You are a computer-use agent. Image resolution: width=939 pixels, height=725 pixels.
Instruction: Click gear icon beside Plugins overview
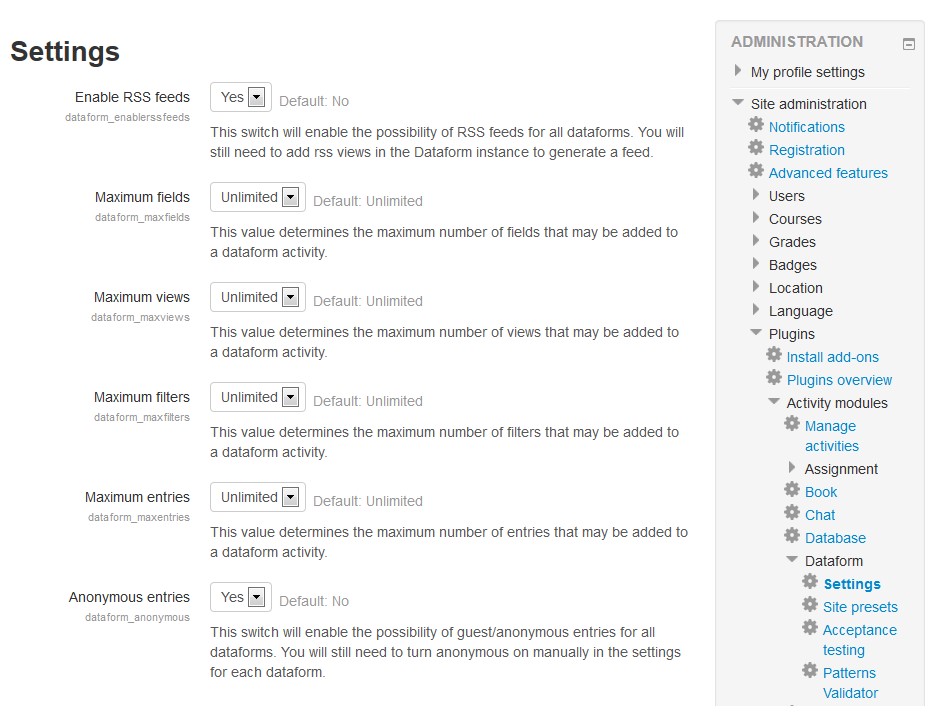click(774, 378)
